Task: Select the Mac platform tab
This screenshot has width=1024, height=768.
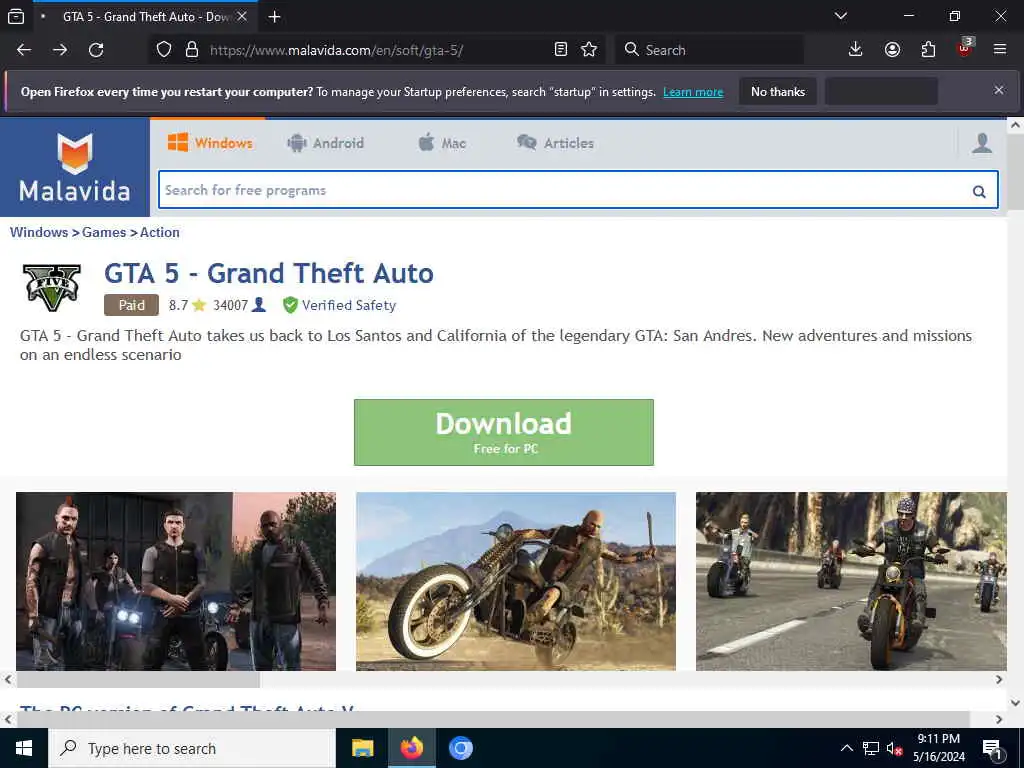Action: click(442, 143)
